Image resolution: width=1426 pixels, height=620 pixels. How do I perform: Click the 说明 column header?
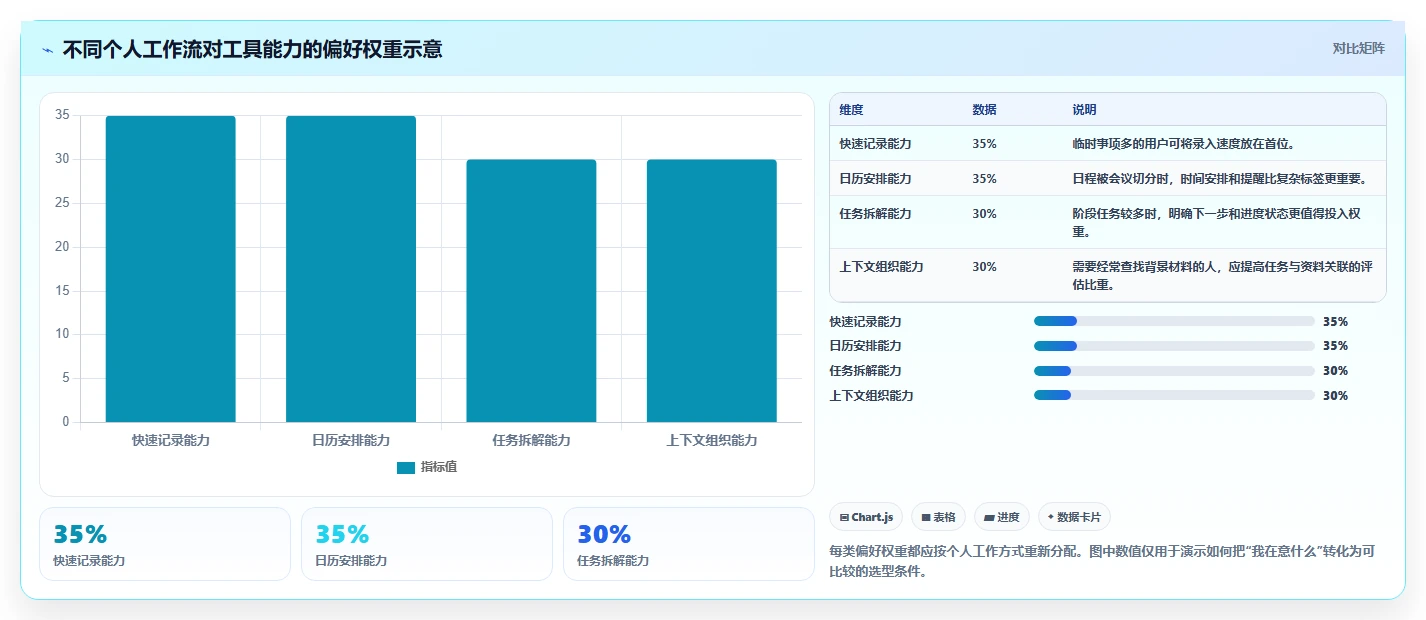(1085, 110)
